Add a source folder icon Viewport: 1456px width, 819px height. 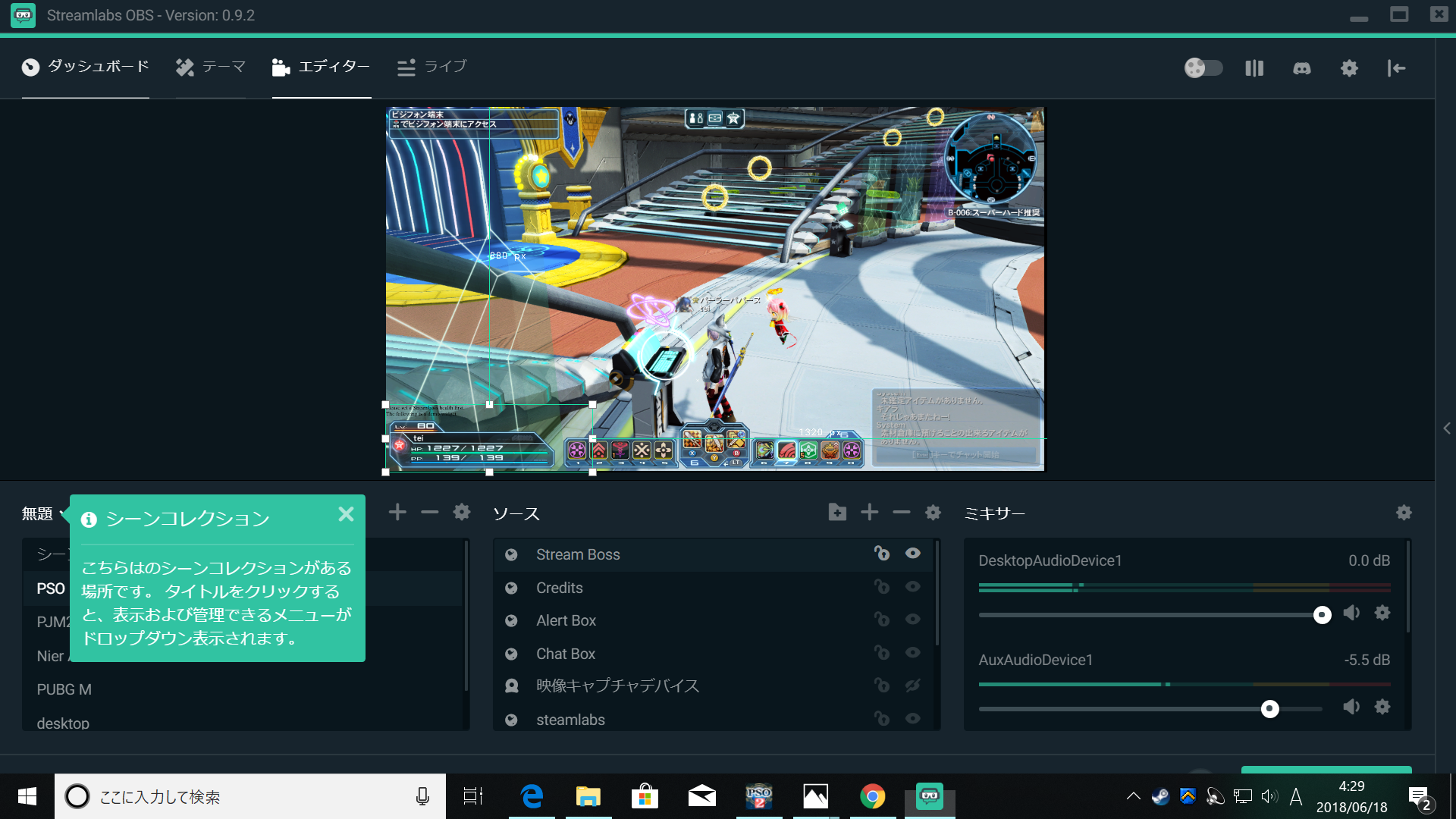coord(837,513)
